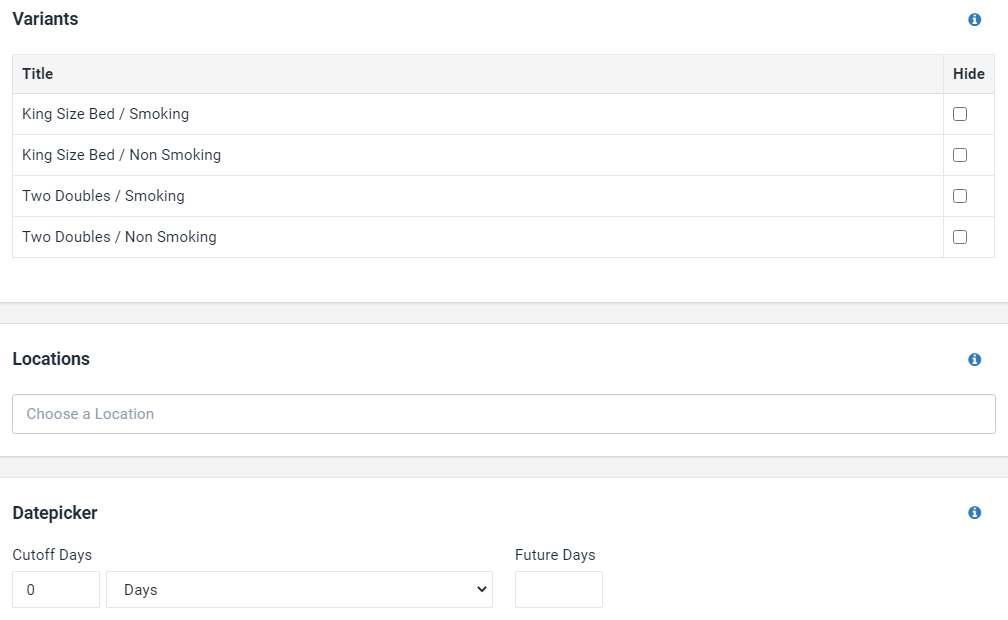Open the Locations section info icon
The height and width of the screenshot is (620, 1008).
975,360
